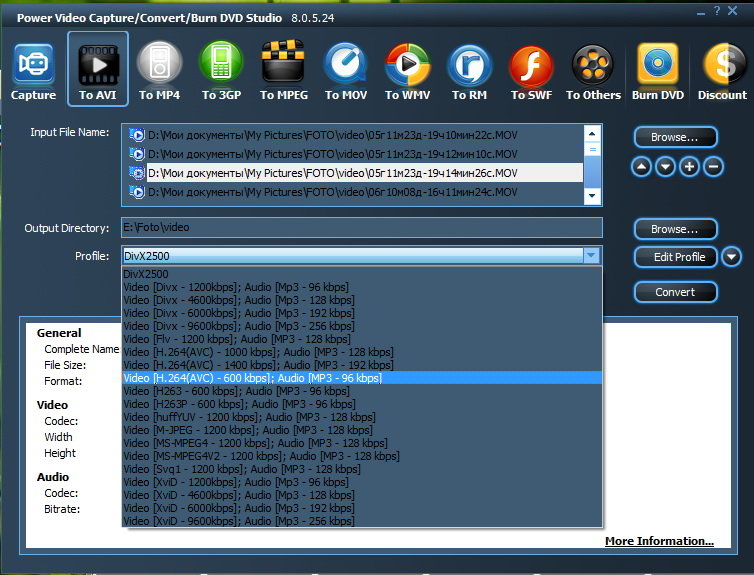Choose DivX2500 profile in the list
The width and height of the screenshot is (754, 575).
[x=362, y=274]
